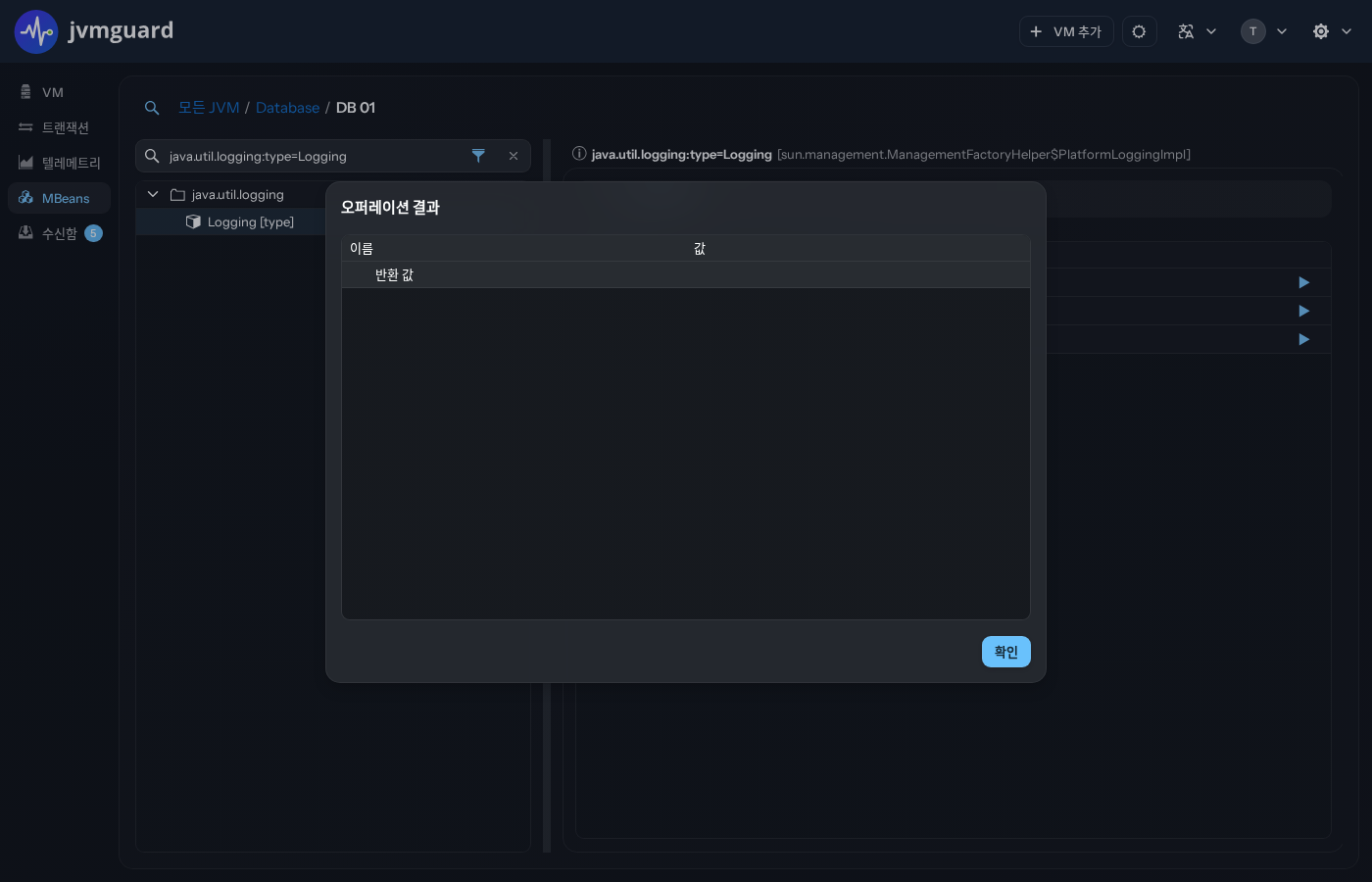1372x882 pixels.
Task: Click the magnifier icon in filter field
Action: click(152, 156)
